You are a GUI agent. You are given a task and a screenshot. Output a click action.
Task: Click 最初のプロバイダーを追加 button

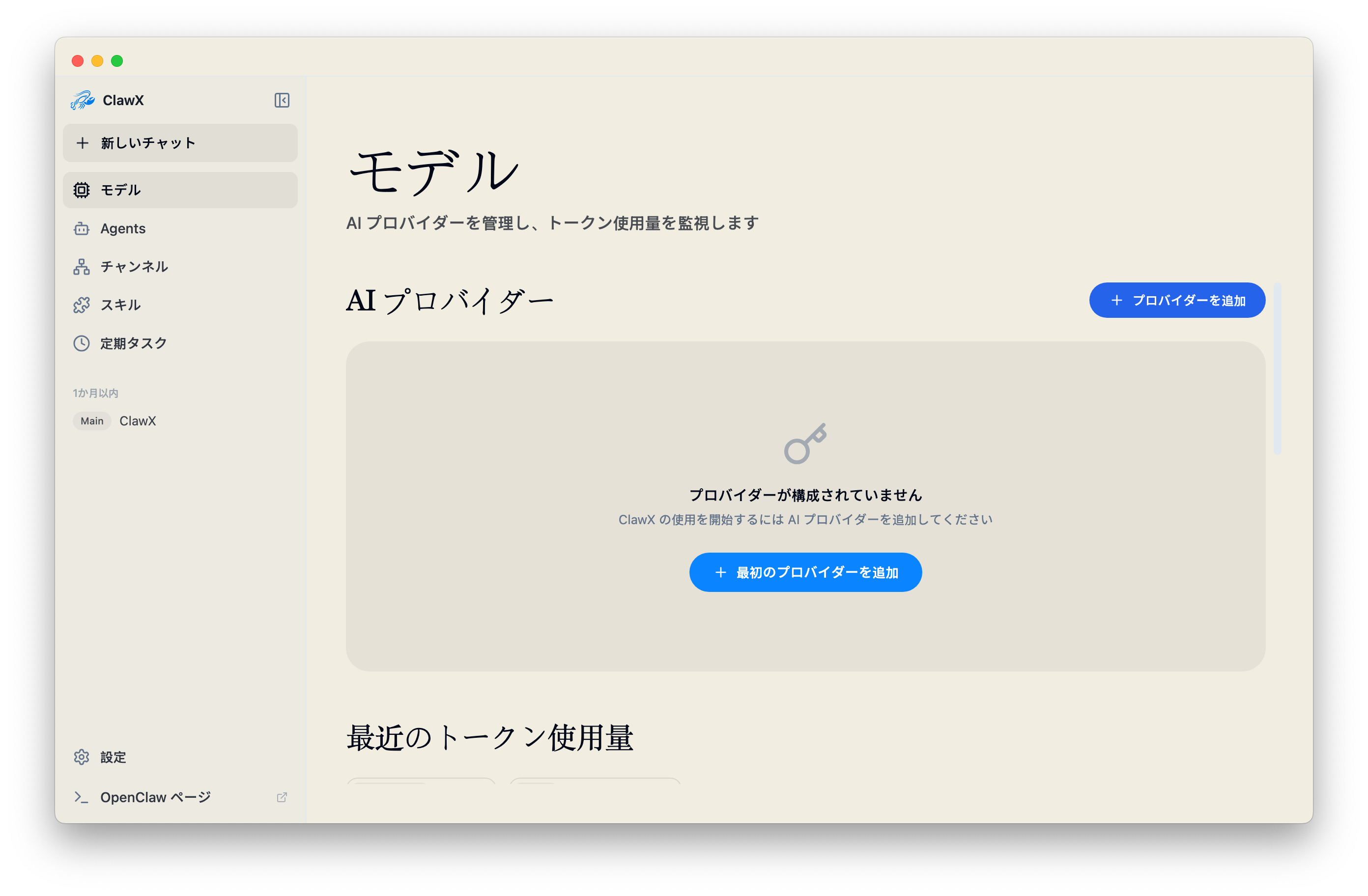805,572
